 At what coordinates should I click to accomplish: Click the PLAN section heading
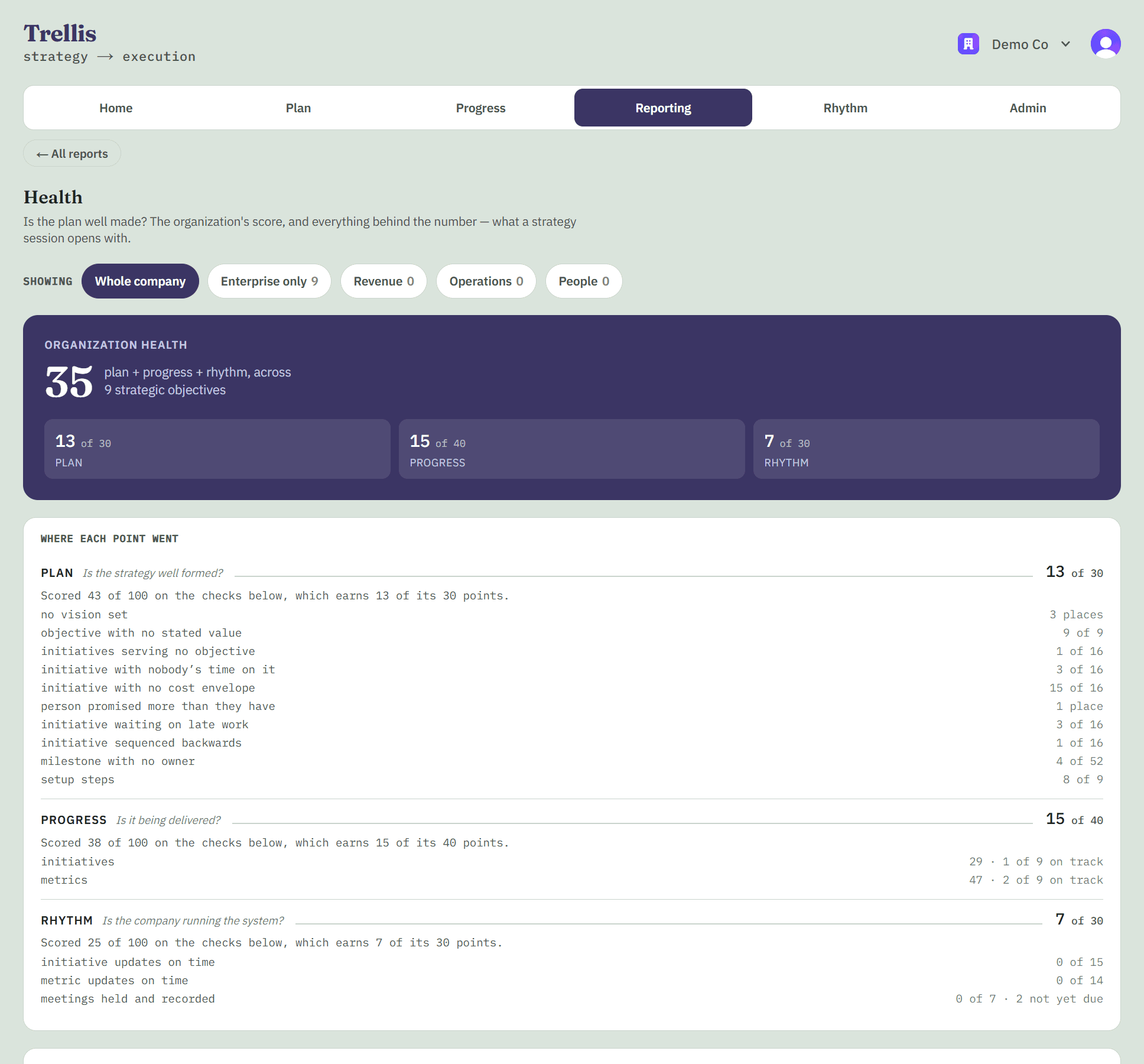(x=57, y=573)
